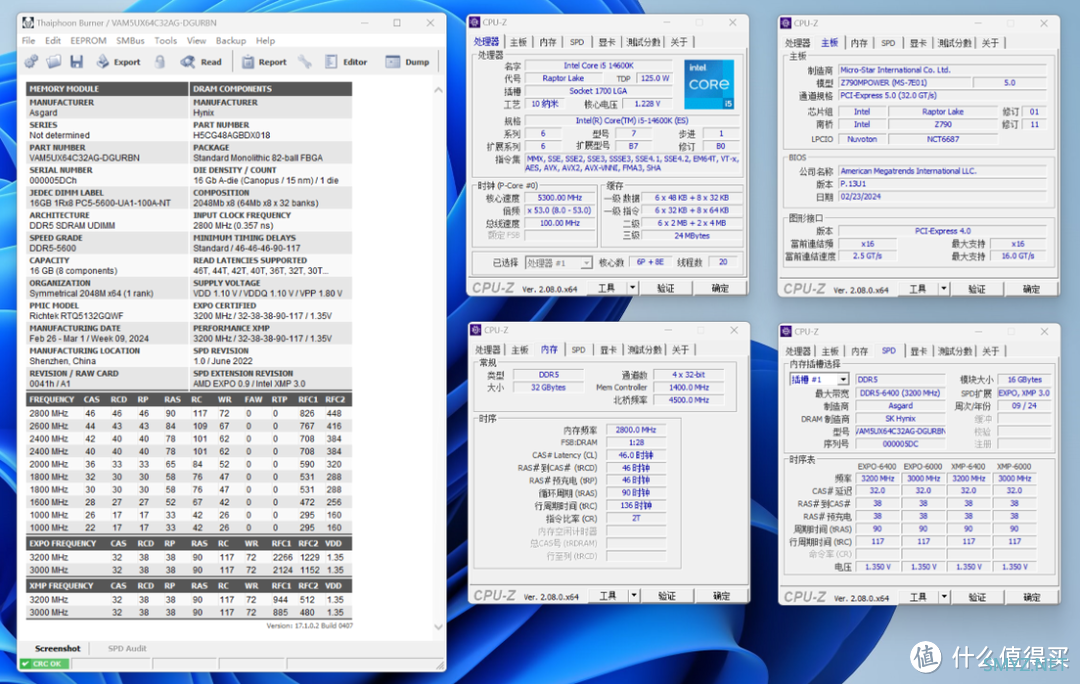Click the 验证 button in the mainboard CPU-Z window
This screenshot has width=1080, height=684.
click(x=977, y=289)
